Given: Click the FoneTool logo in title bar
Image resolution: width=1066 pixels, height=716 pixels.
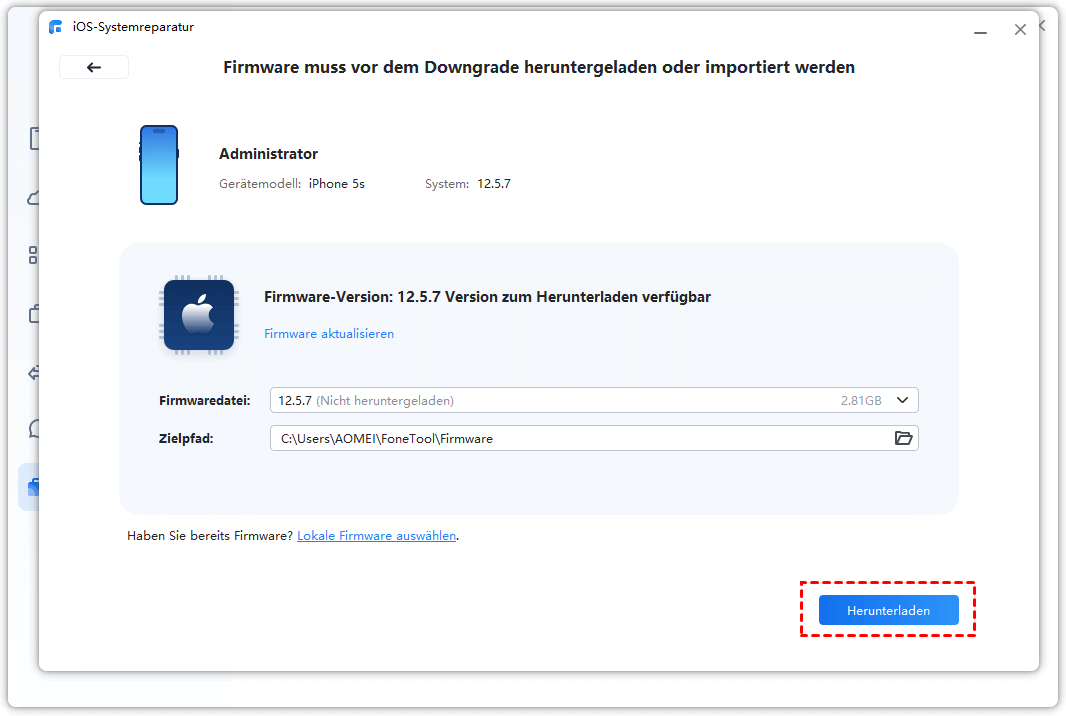Looking at the screenshot, I should [56, 27].
